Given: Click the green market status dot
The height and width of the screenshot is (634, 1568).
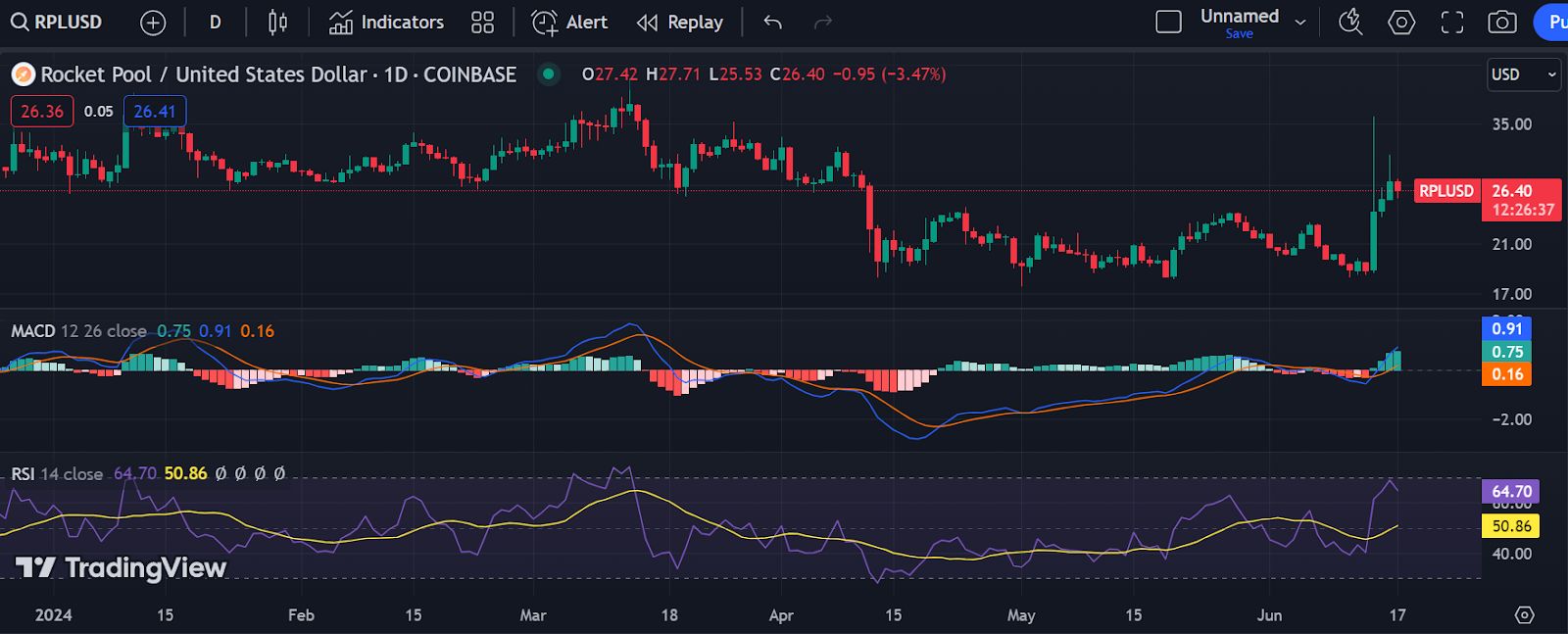Looking at the screenshot, I should tap(549, 73).
